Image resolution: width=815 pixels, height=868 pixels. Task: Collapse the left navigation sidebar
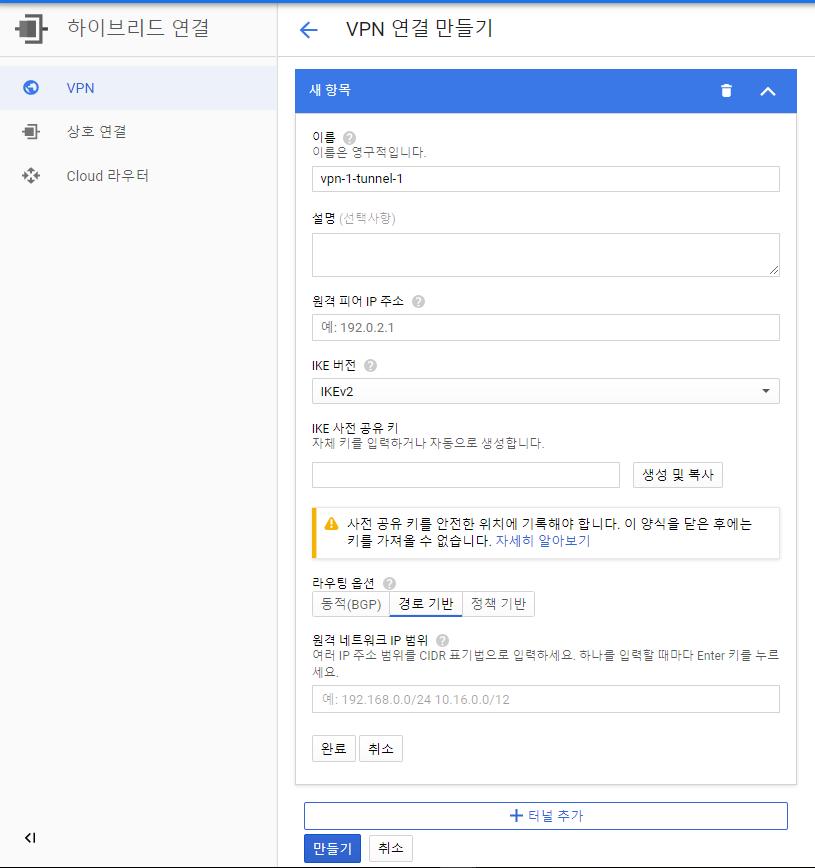[x=30, y=838]
